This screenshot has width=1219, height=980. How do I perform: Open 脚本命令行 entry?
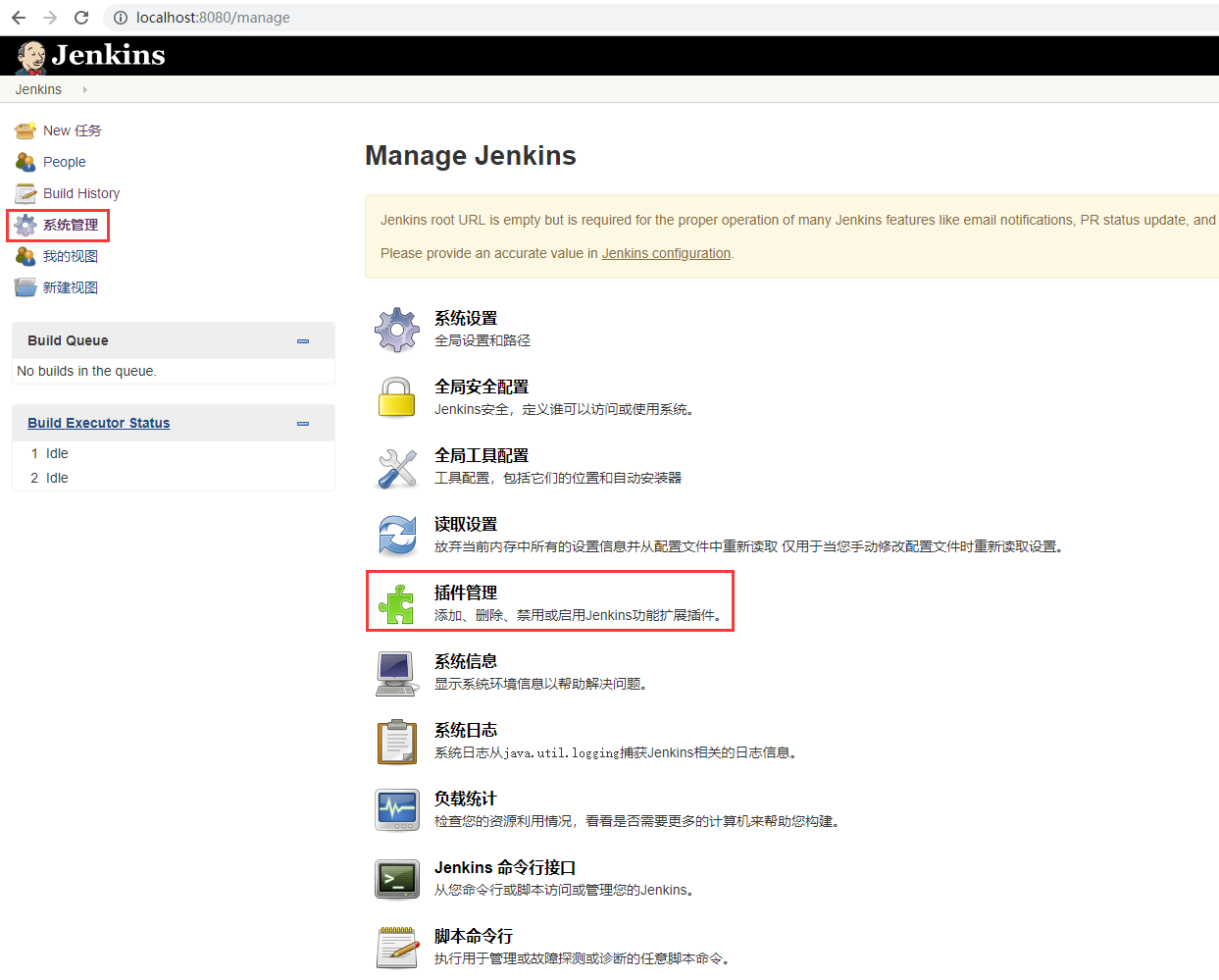(474, 936)
